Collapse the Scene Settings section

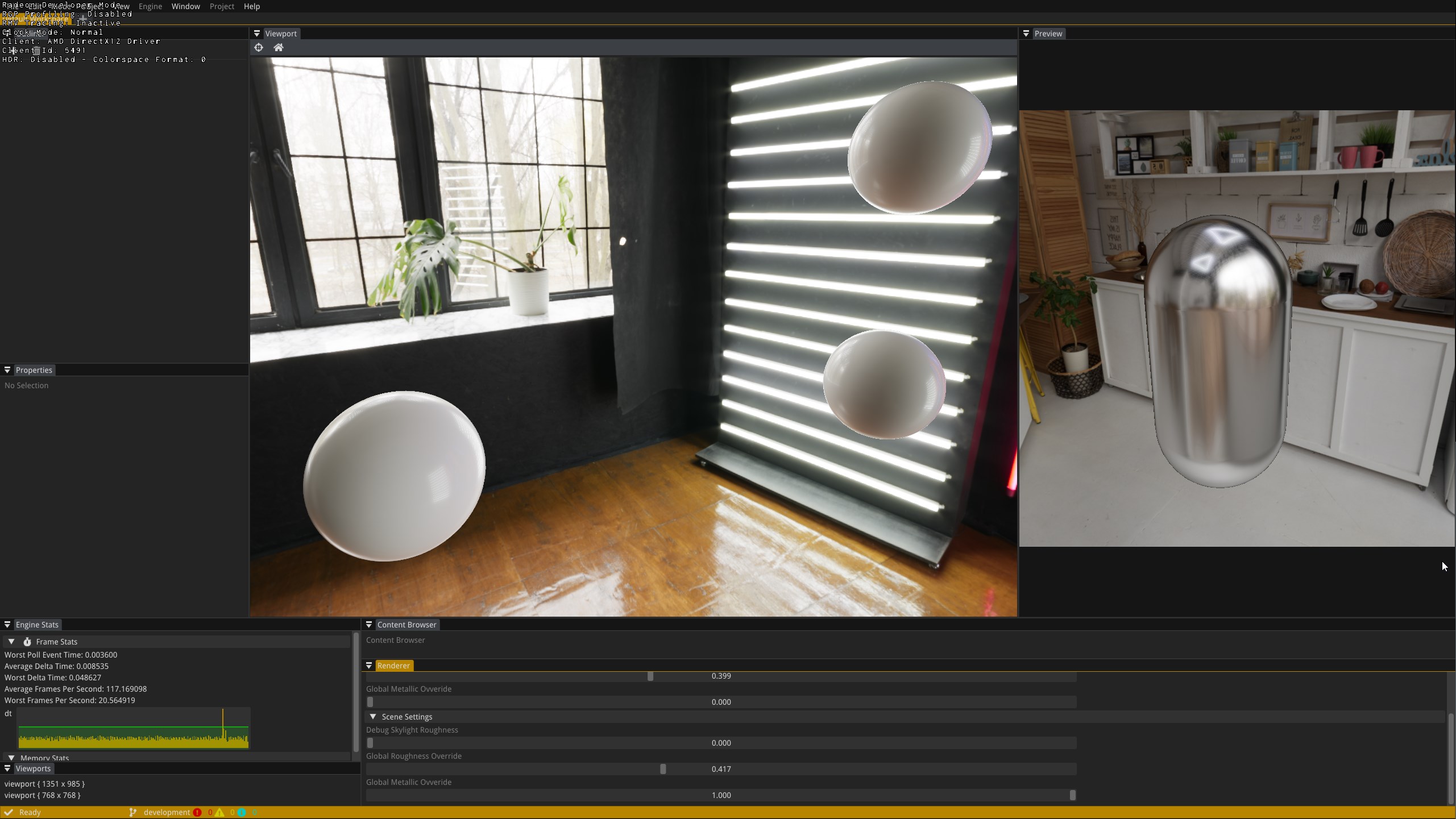[373, 717]
